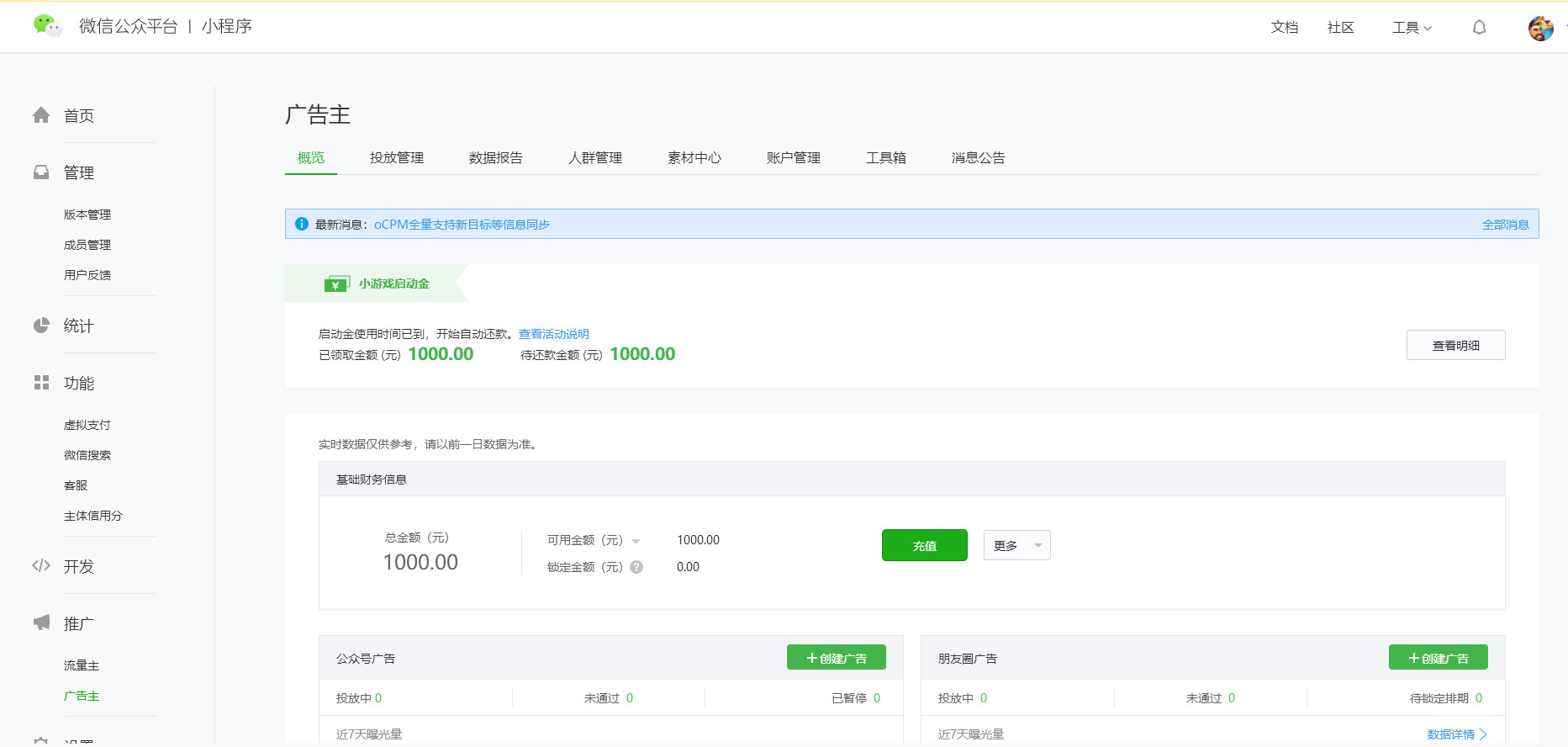Viewport: 1568px width, 747px height.
Task: Click the help icon next to 锁定金额
Action: (x=636, y=567)
